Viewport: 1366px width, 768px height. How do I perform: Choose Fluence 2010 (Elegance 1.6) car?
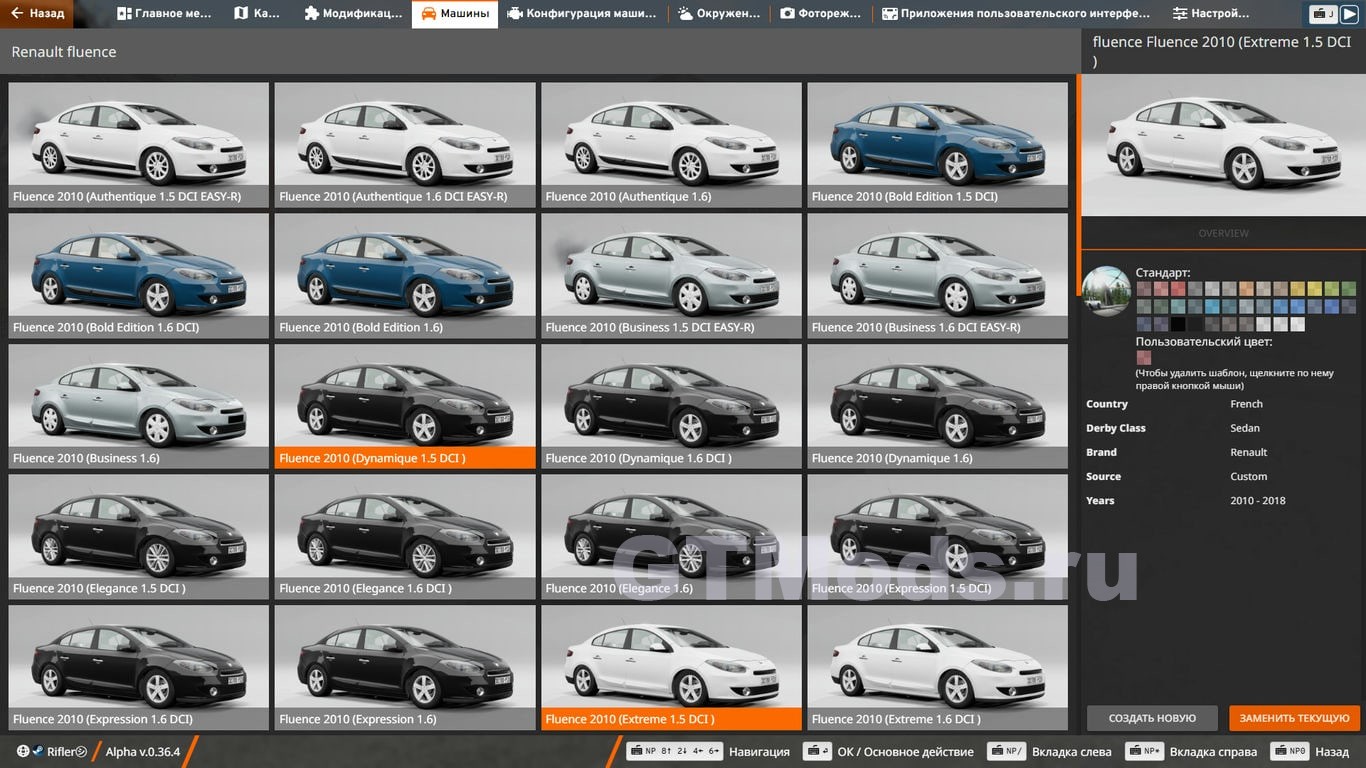(671, 537)
